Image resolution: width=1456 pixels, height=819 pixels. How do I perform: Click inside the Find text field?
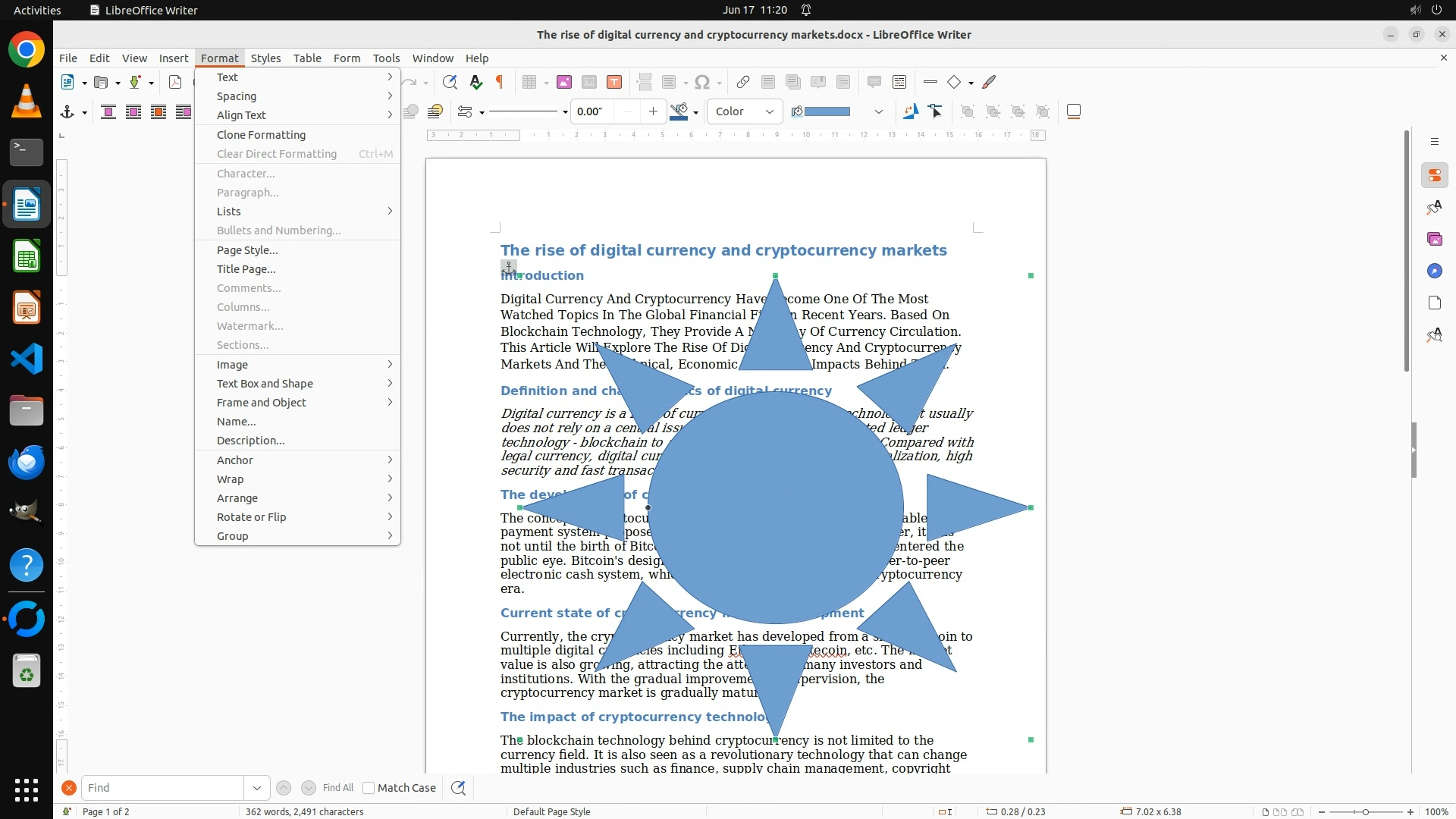[x=162, y=788]
